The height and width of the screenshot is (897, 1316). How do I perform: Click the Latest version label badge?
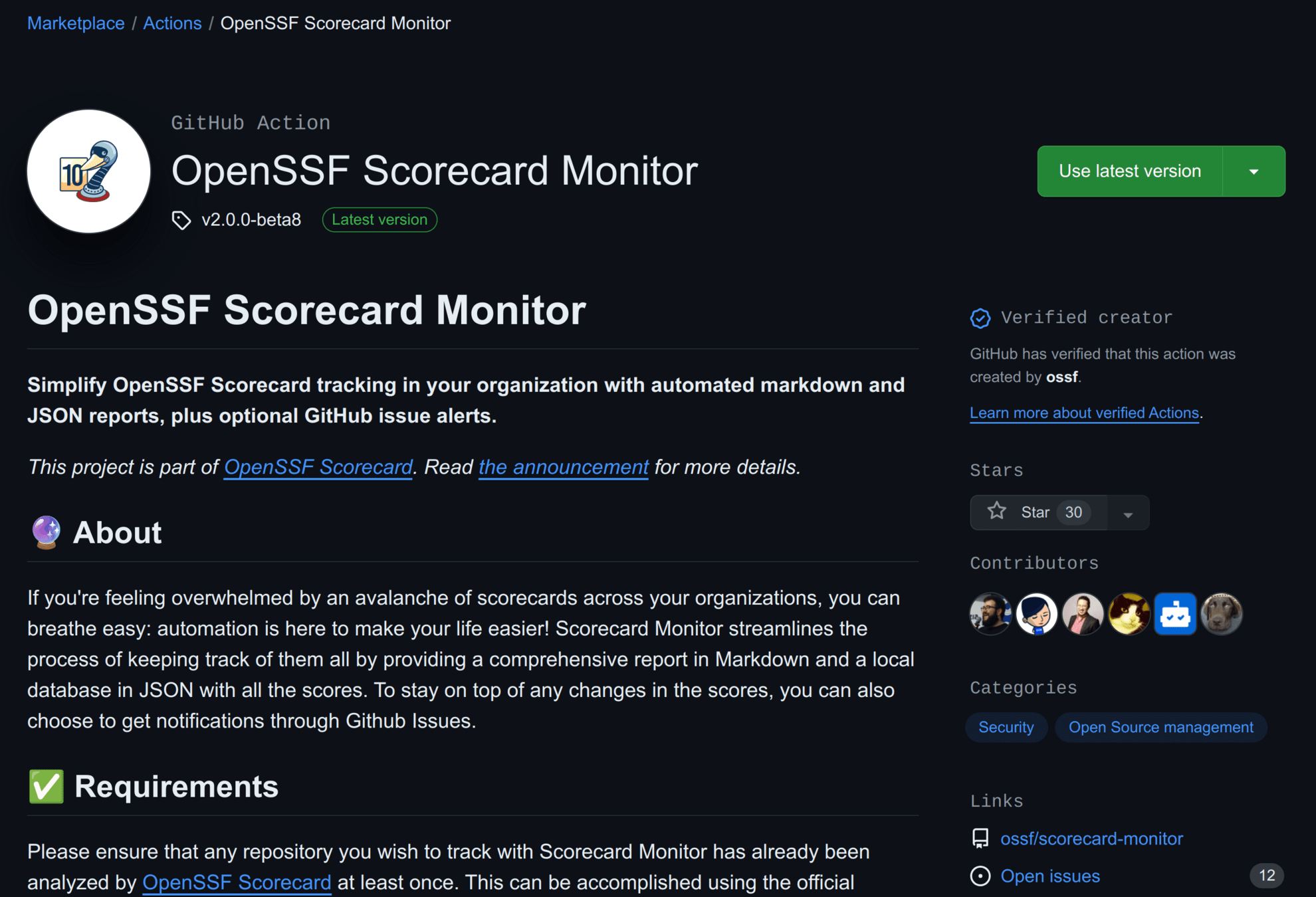coord(380,220)
